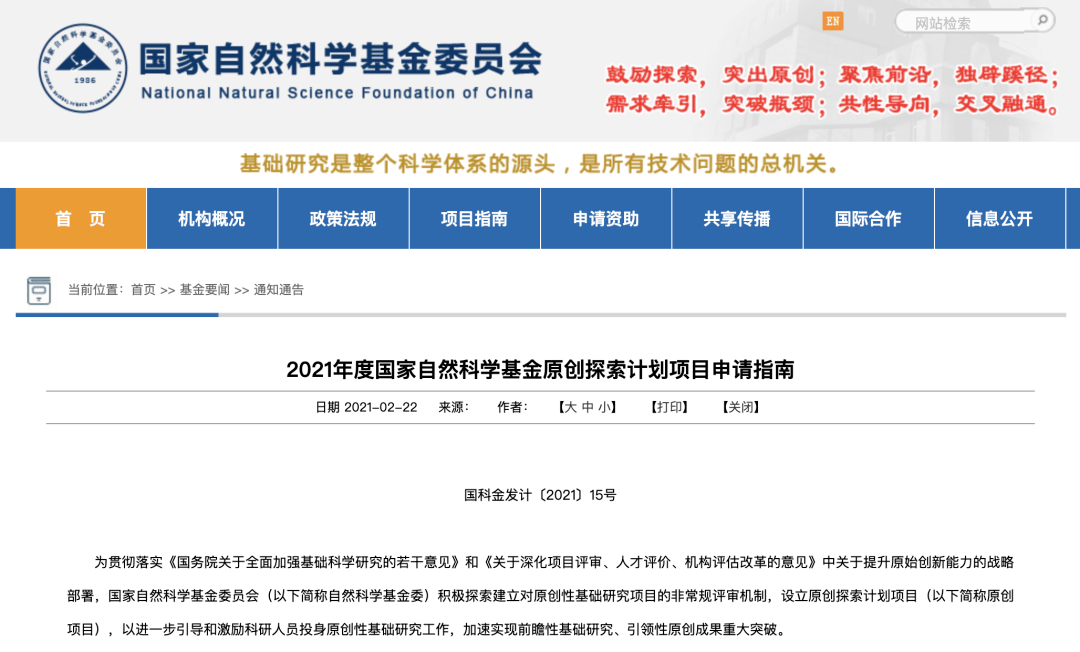Viewport: 1080px width, 652px height.
Task: Select the 共享传播 menu item
Action: (737, 218)
